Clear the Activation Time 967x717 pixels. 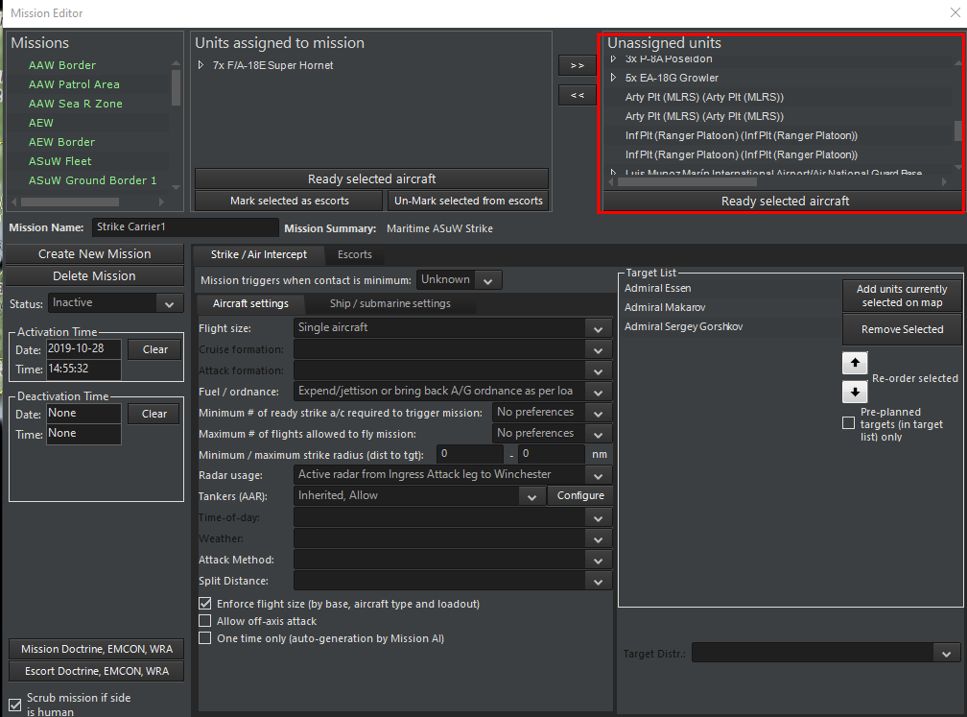click(155, 350)
